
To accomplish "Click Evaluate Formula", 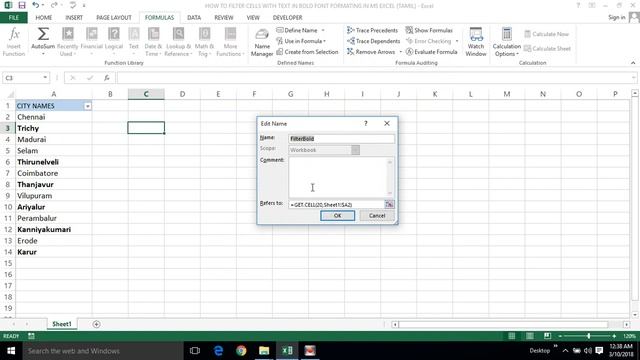I will tap(431, 52).
